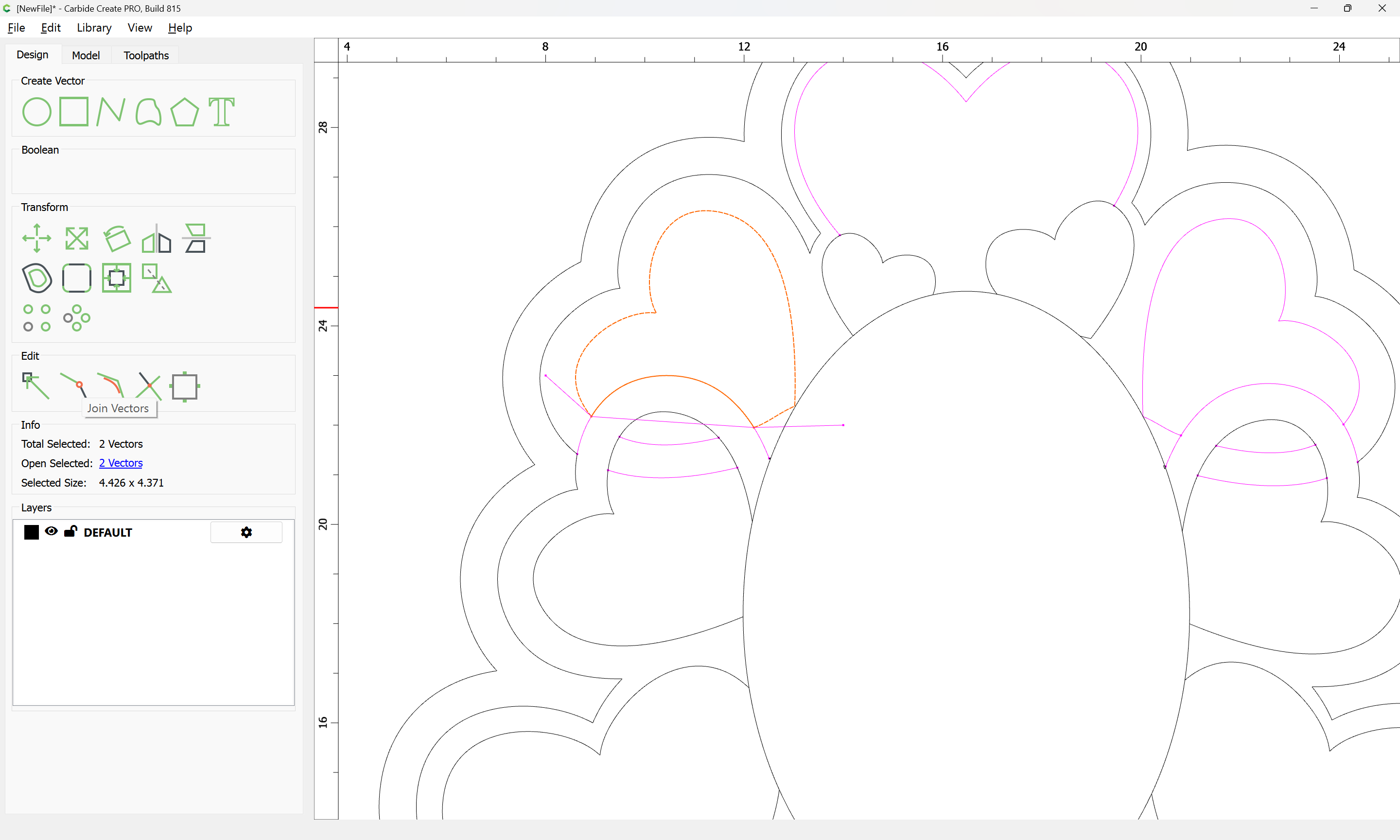Screen dimensions: 1400x840
Task: Click the red curve edit icon
Action: point(111,385)
